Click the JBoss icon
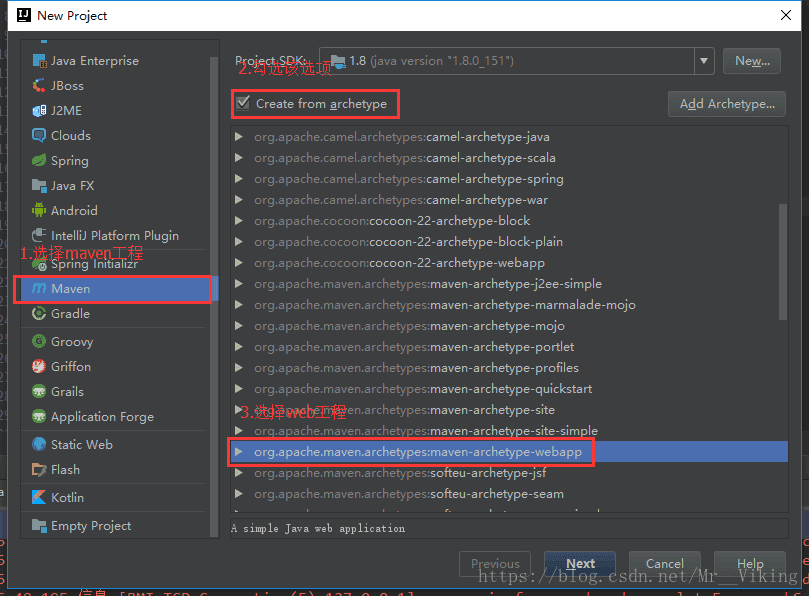The height and width of the screenshot is (596, 809). [39, 86]
